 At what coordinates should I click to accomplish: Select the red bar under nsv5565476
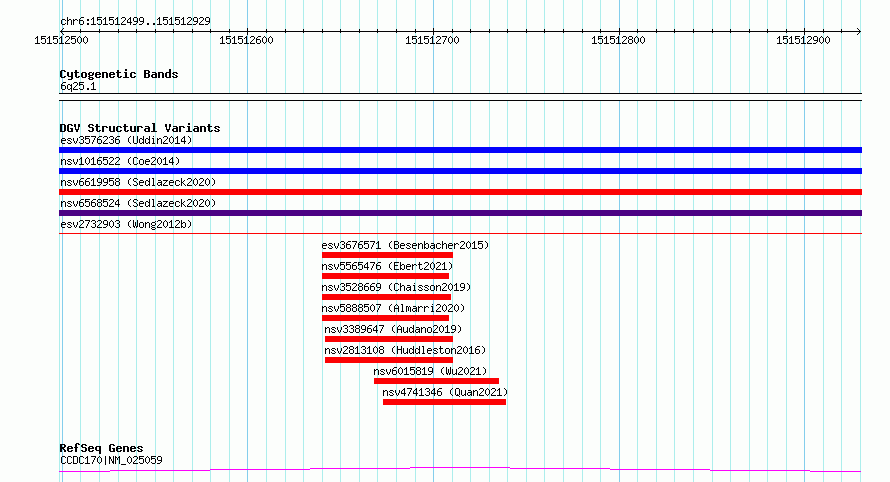385,276
